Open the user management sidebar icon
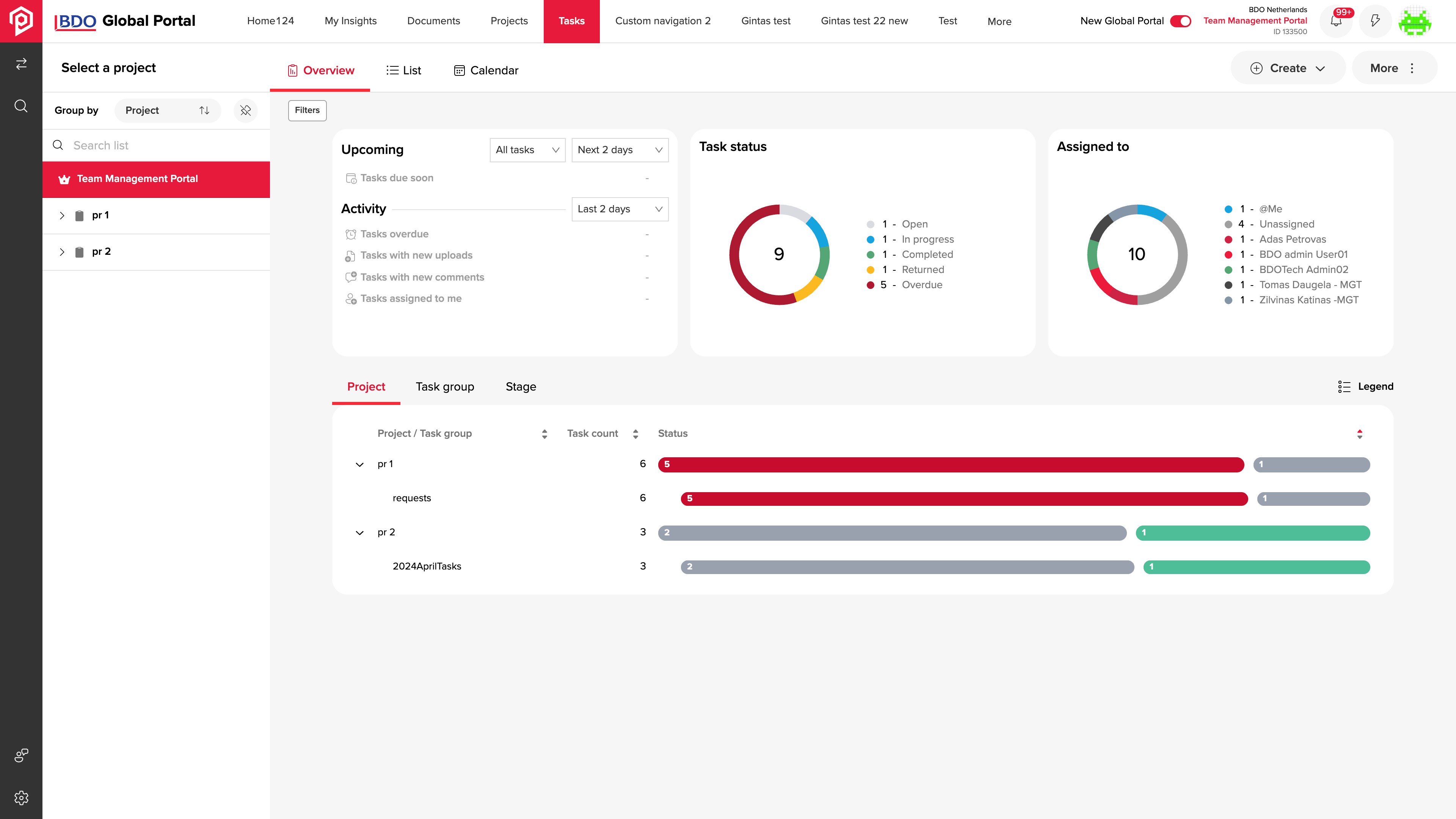Screen dimensions: 1456x819 pyautogui.click(x=21, y=755)
